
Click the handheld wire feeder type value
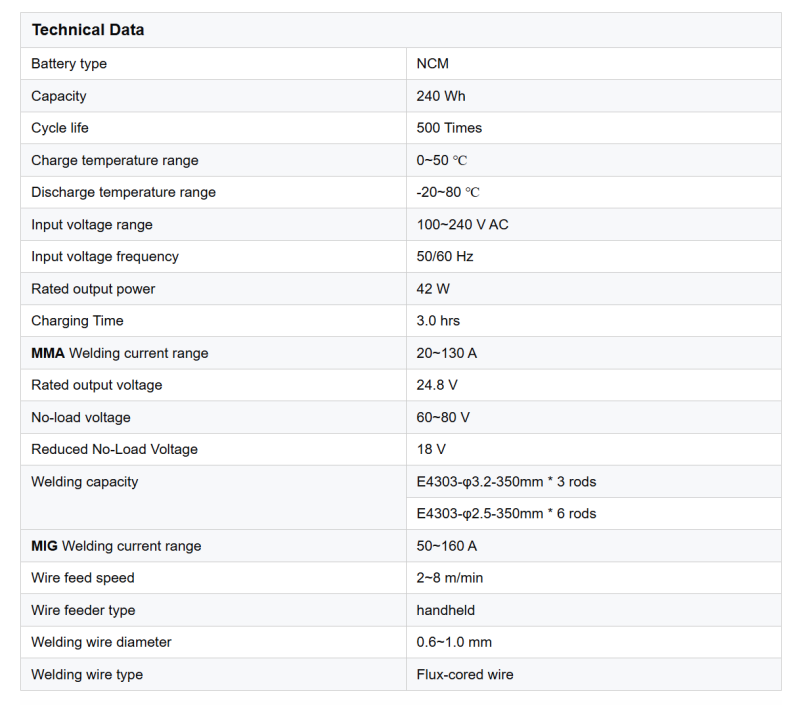coord(446,610)
